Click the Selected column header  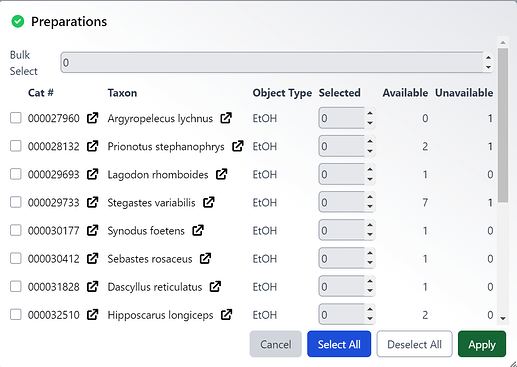[339, 93]
